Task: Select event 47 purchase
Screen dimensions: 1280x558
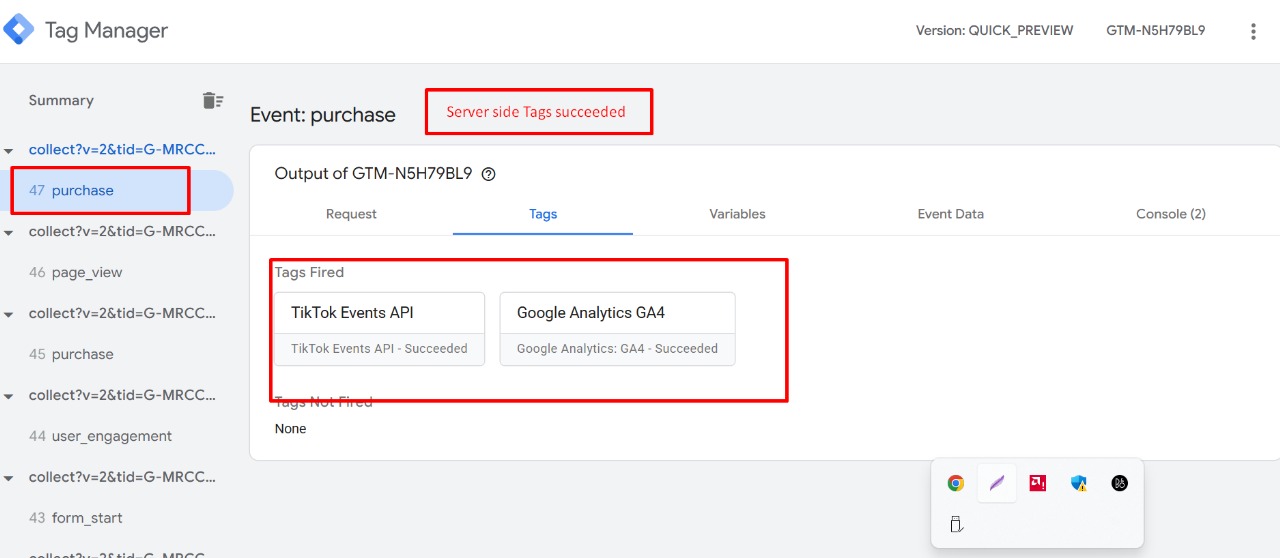Action: point(117,190)
